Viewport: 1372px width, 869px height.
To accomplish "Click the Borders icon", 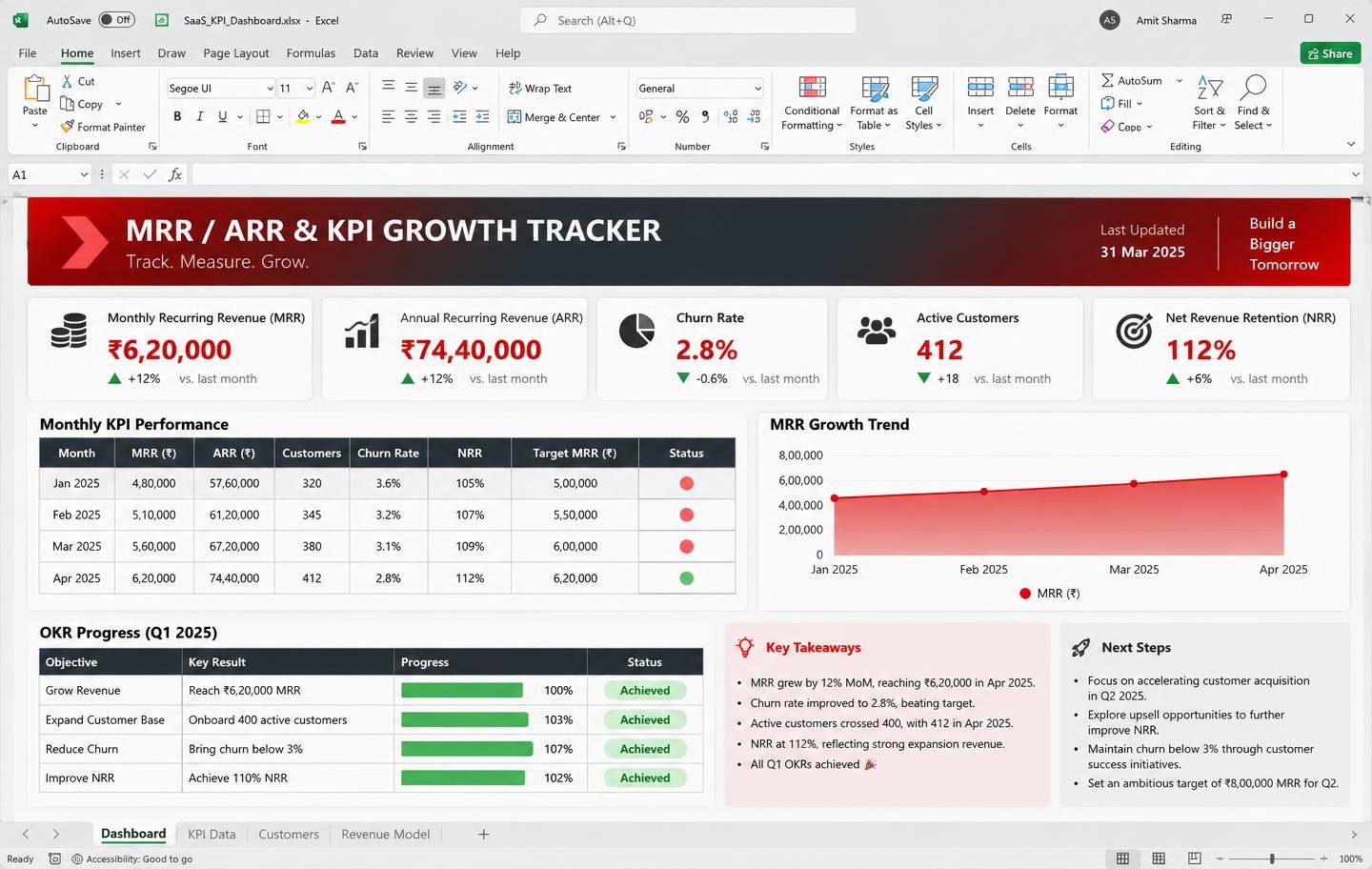I will pos(264,116).
